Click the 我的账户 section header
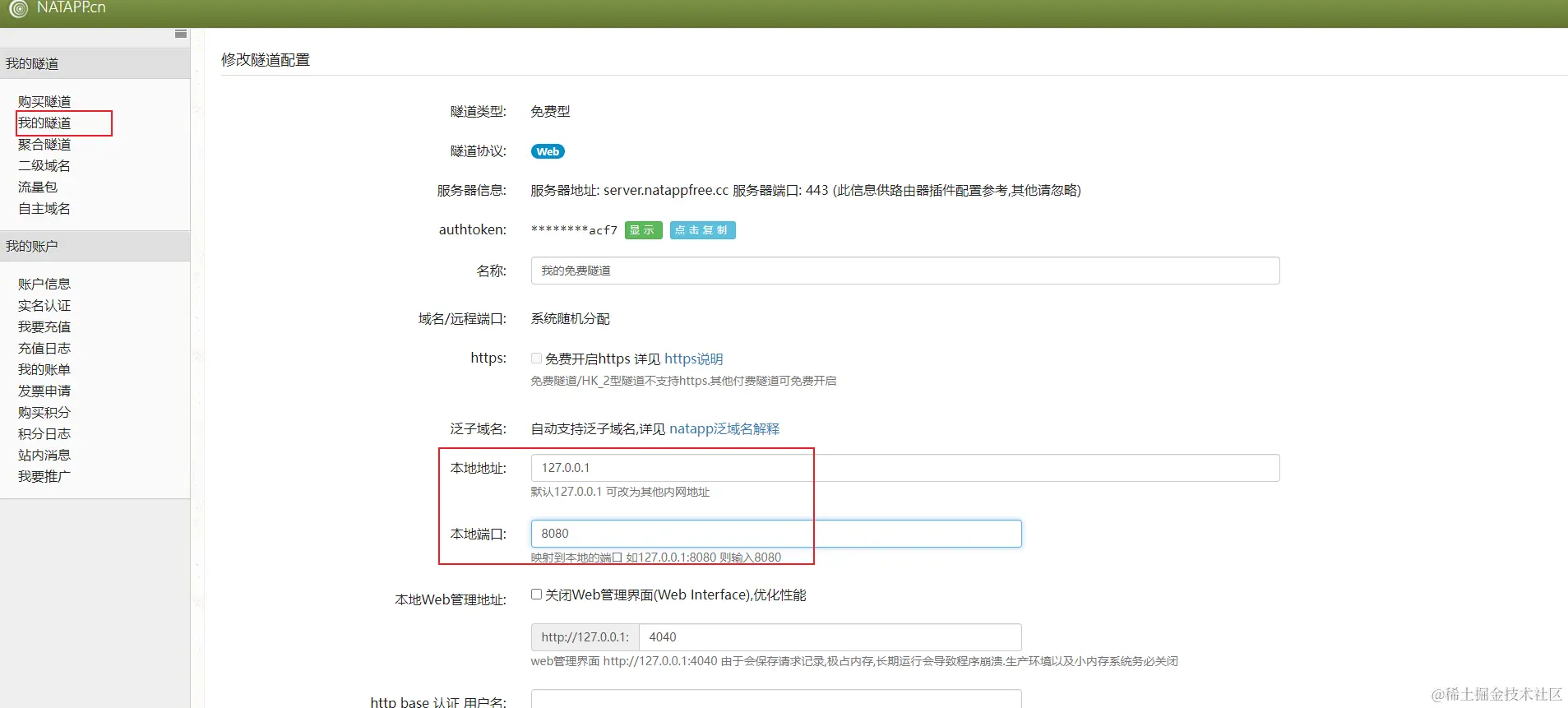 pyautogui.click(x=95, y=246)
